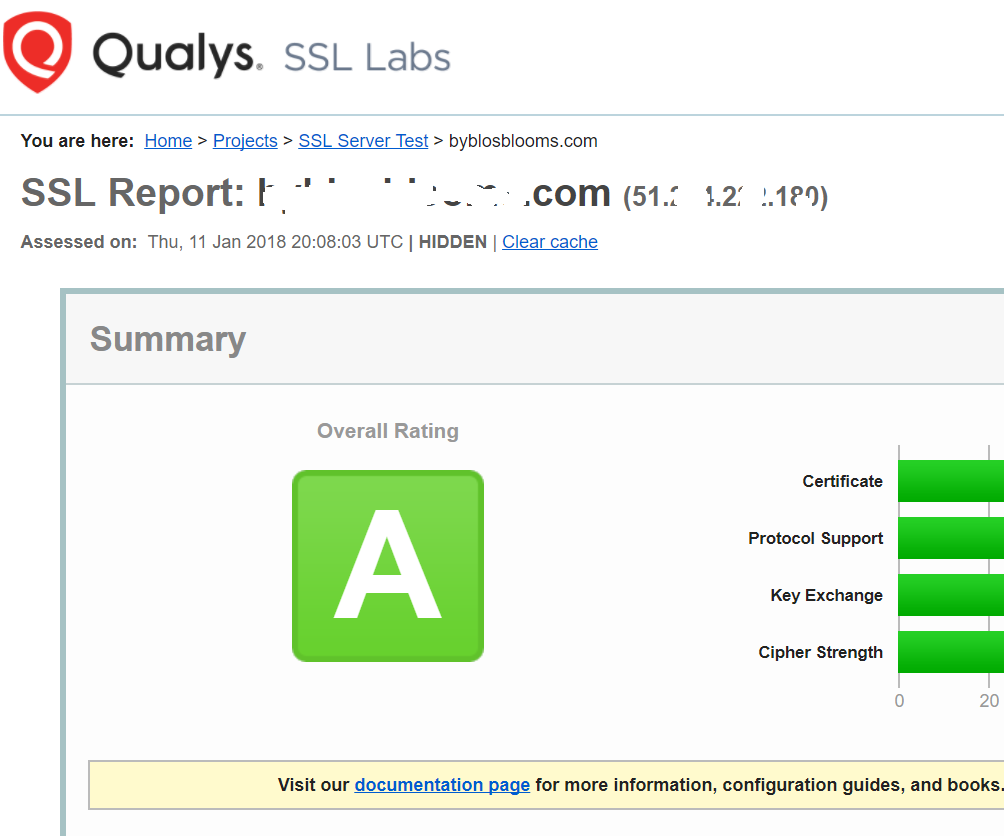Click the '20' scale marker below the bars
Image resolution: width=1004 pixels, height=836 pixels.
988,701
